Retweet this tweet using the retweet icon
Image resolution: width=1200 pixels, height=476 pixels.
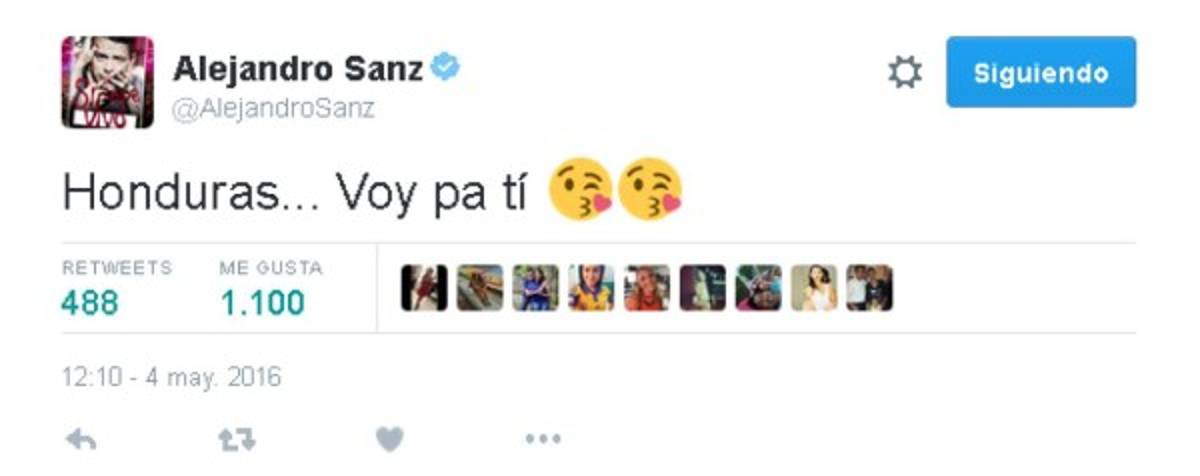237,439
